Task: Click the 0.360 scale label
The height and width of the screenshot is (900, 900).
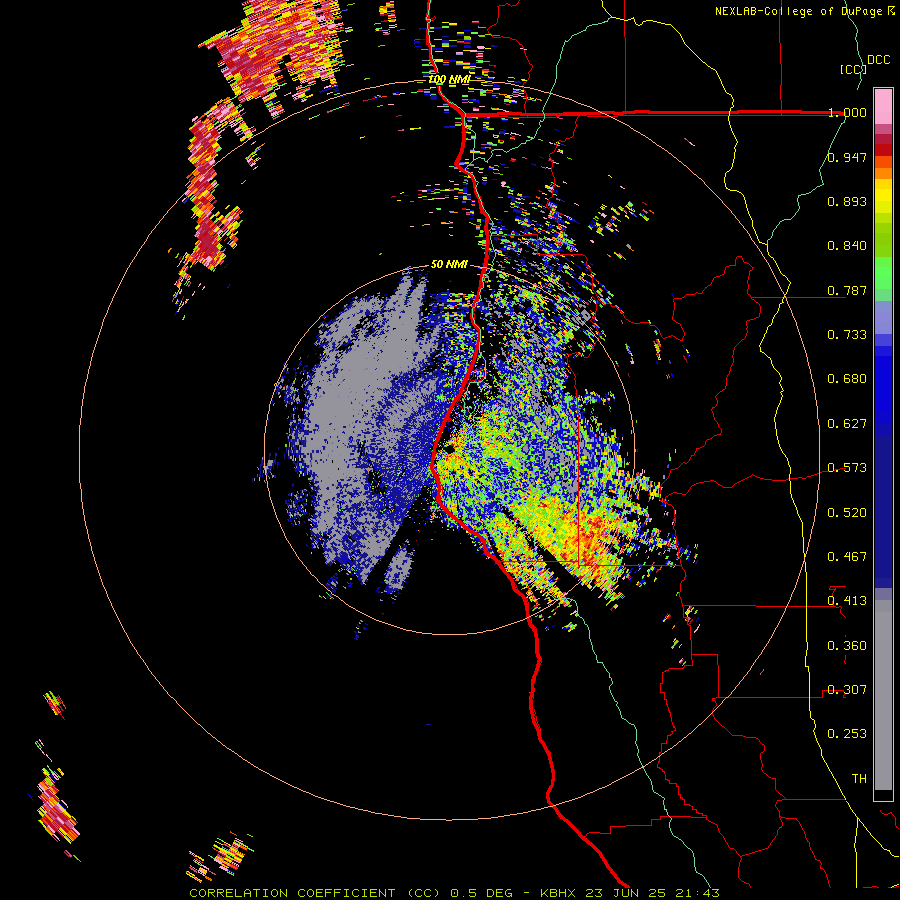Action: coord(847,646)
